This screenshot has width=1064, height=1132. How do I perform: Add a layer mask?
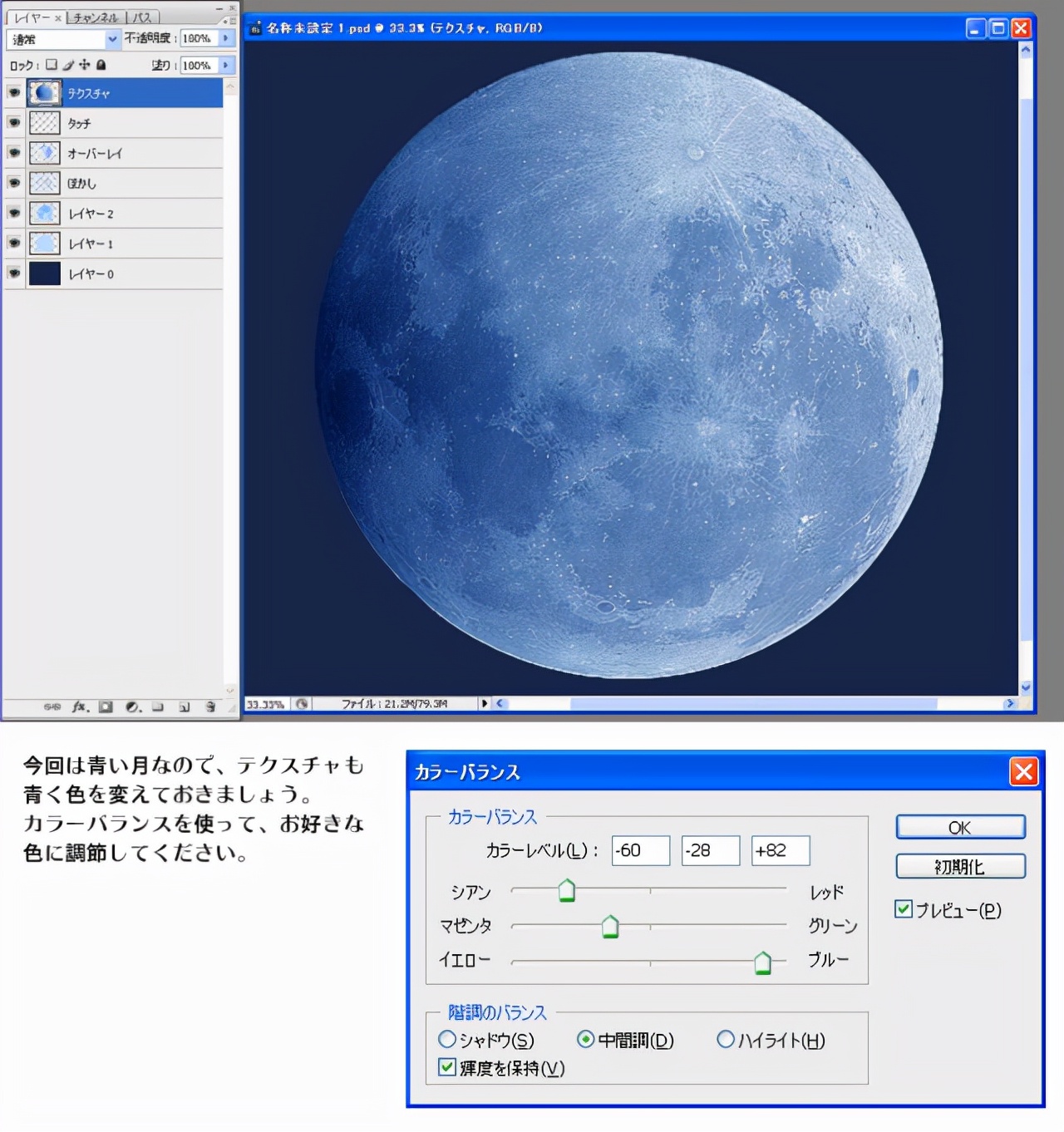click(106, 706)
